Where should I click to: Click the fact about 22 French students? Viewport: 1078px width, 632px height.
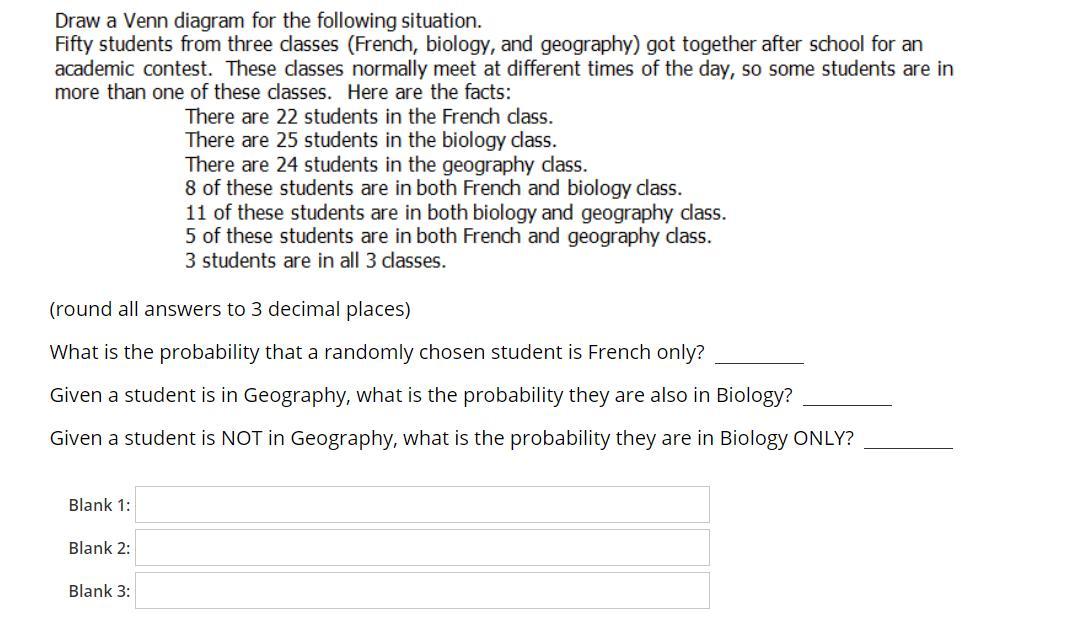point(369,116)
